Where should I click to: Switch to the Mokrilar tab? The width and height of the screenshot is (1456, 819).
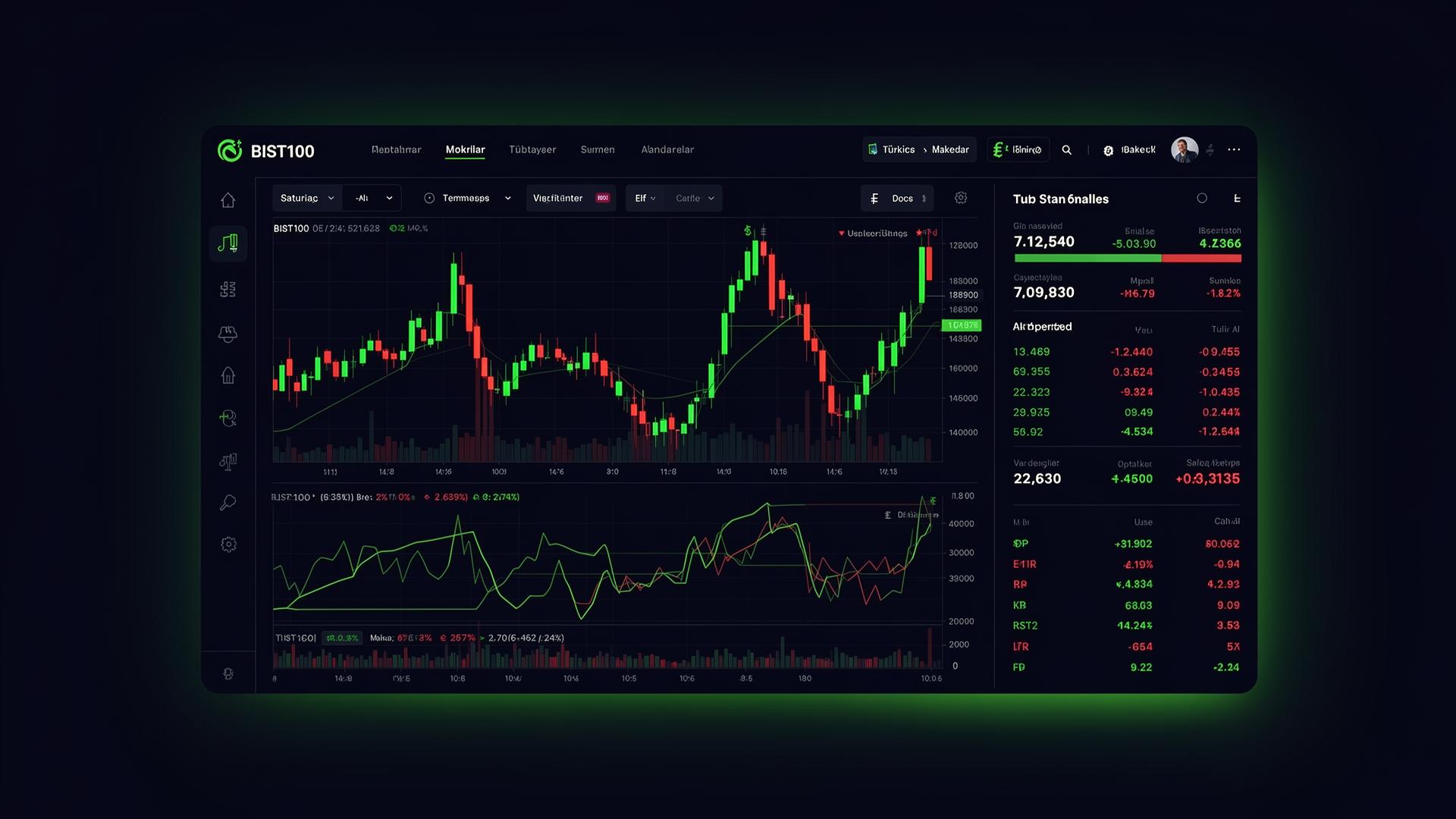pyautogui.click(x=465, y=149)
